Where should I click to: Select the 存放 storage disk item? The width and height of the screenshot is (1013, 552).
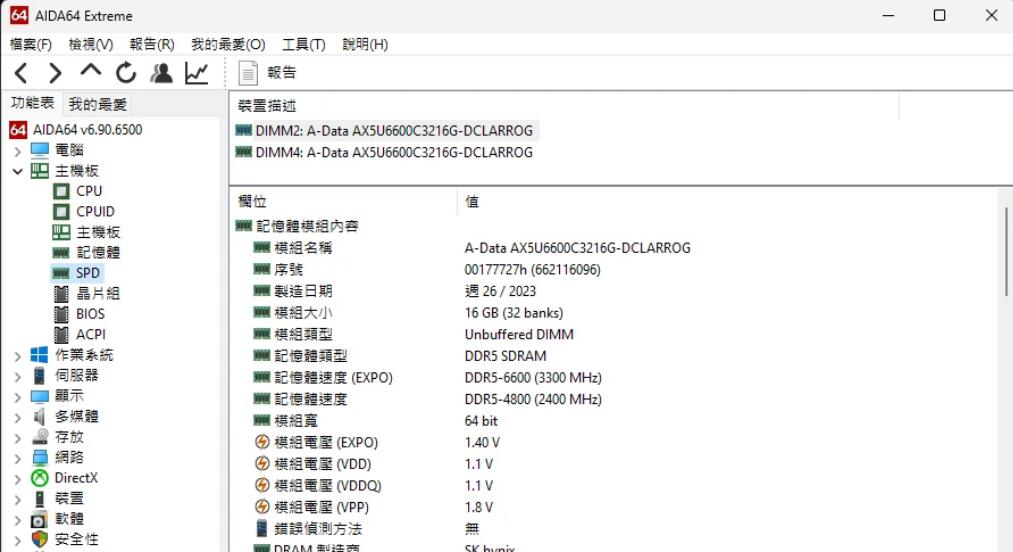[x=39, y=437]
